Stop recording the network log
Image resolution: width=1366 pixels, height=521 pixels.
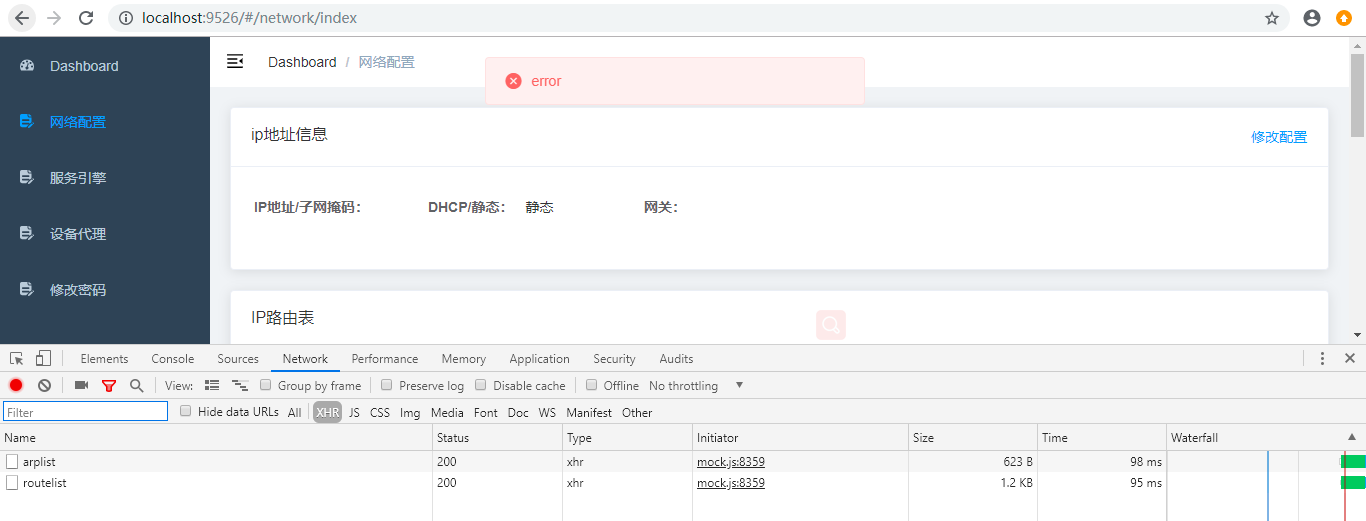[x=16, y=385]
